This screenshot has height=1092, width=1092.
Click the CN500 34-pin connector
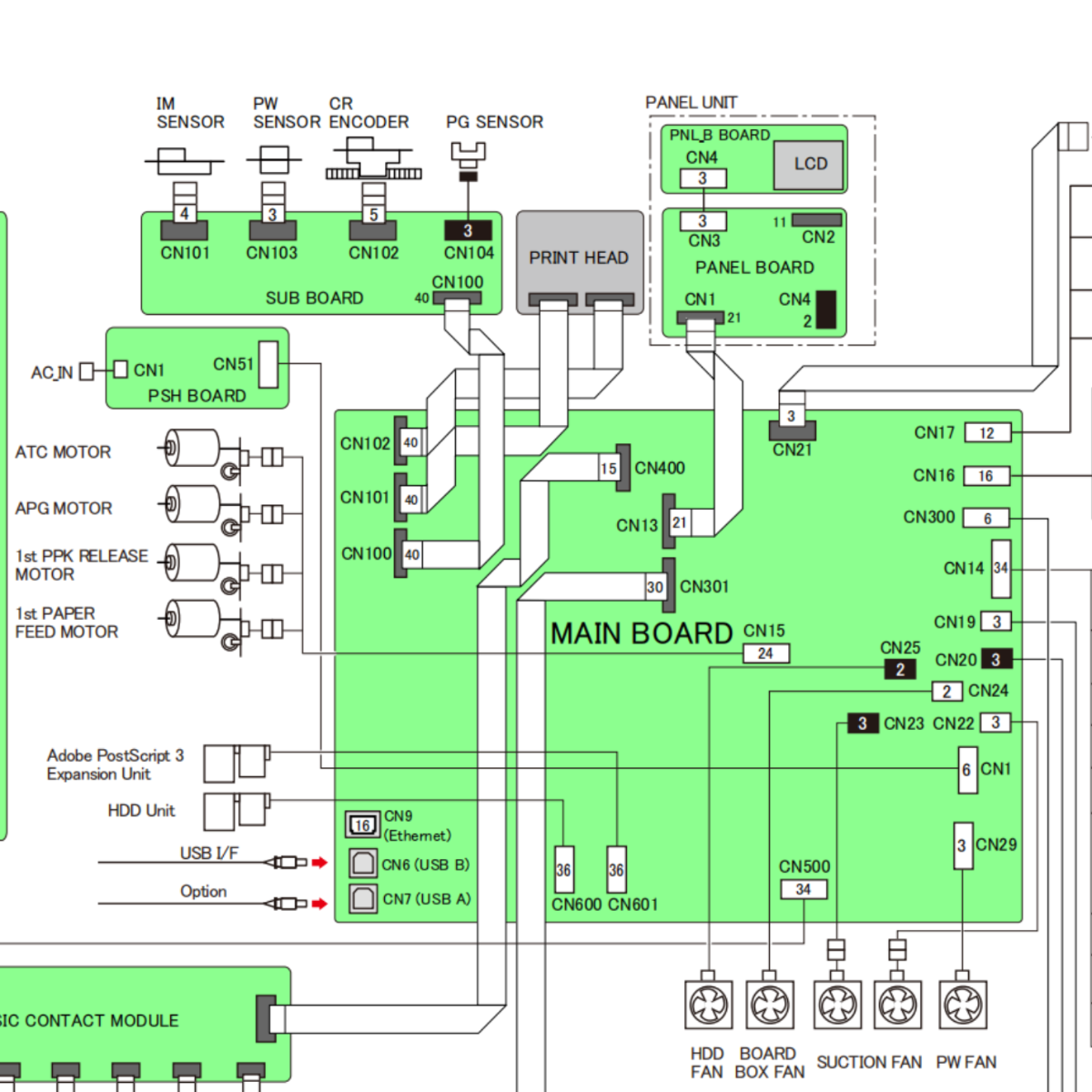click(x=804, y=889)
